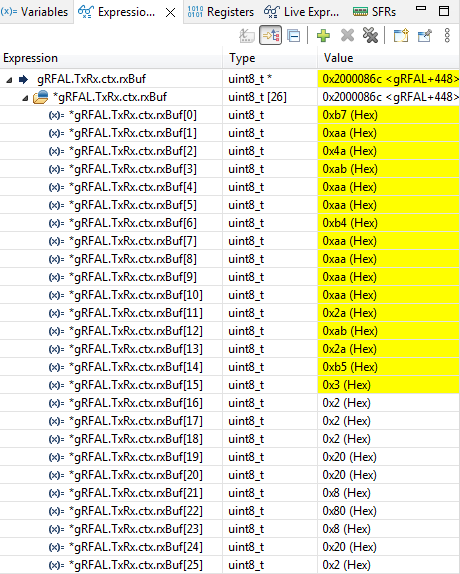Click folder icon of *gRFAL.TxRx.ctx.rxBuf
Viewport: 460px width, 574px height.
coord(40,97)
